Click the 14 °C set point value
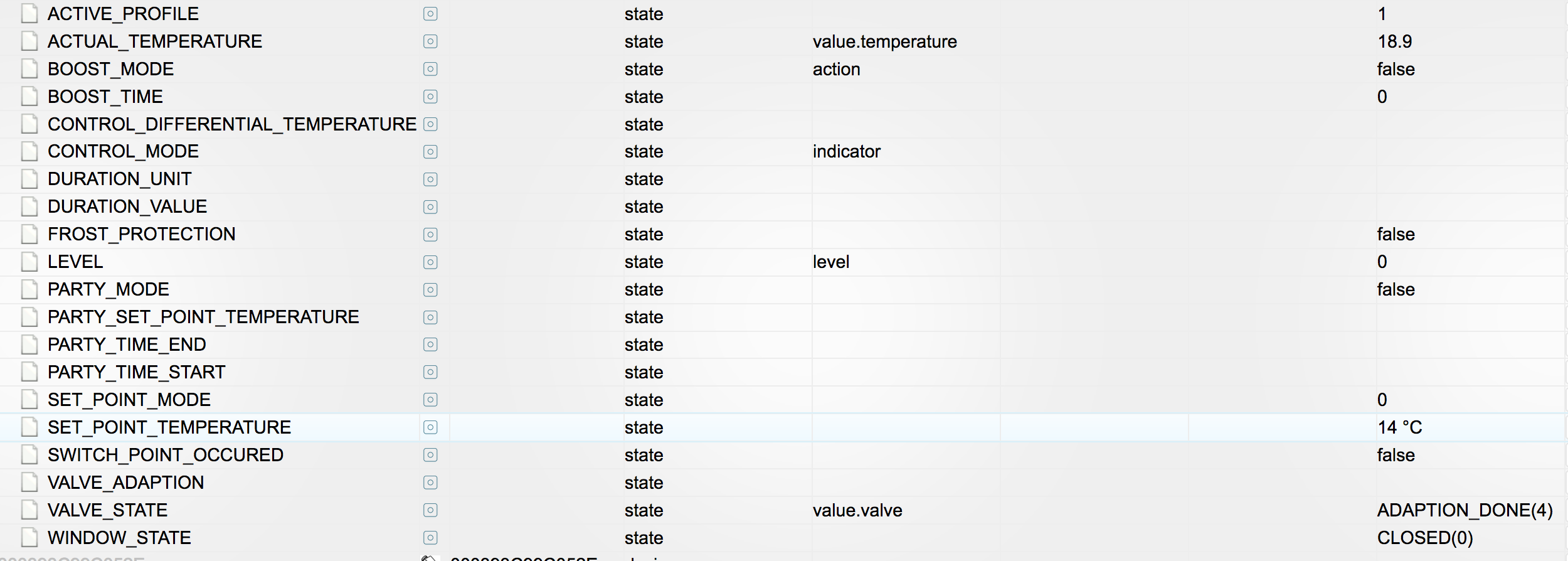Viewport: 1568px width, 561px height. click(1399, 427)
